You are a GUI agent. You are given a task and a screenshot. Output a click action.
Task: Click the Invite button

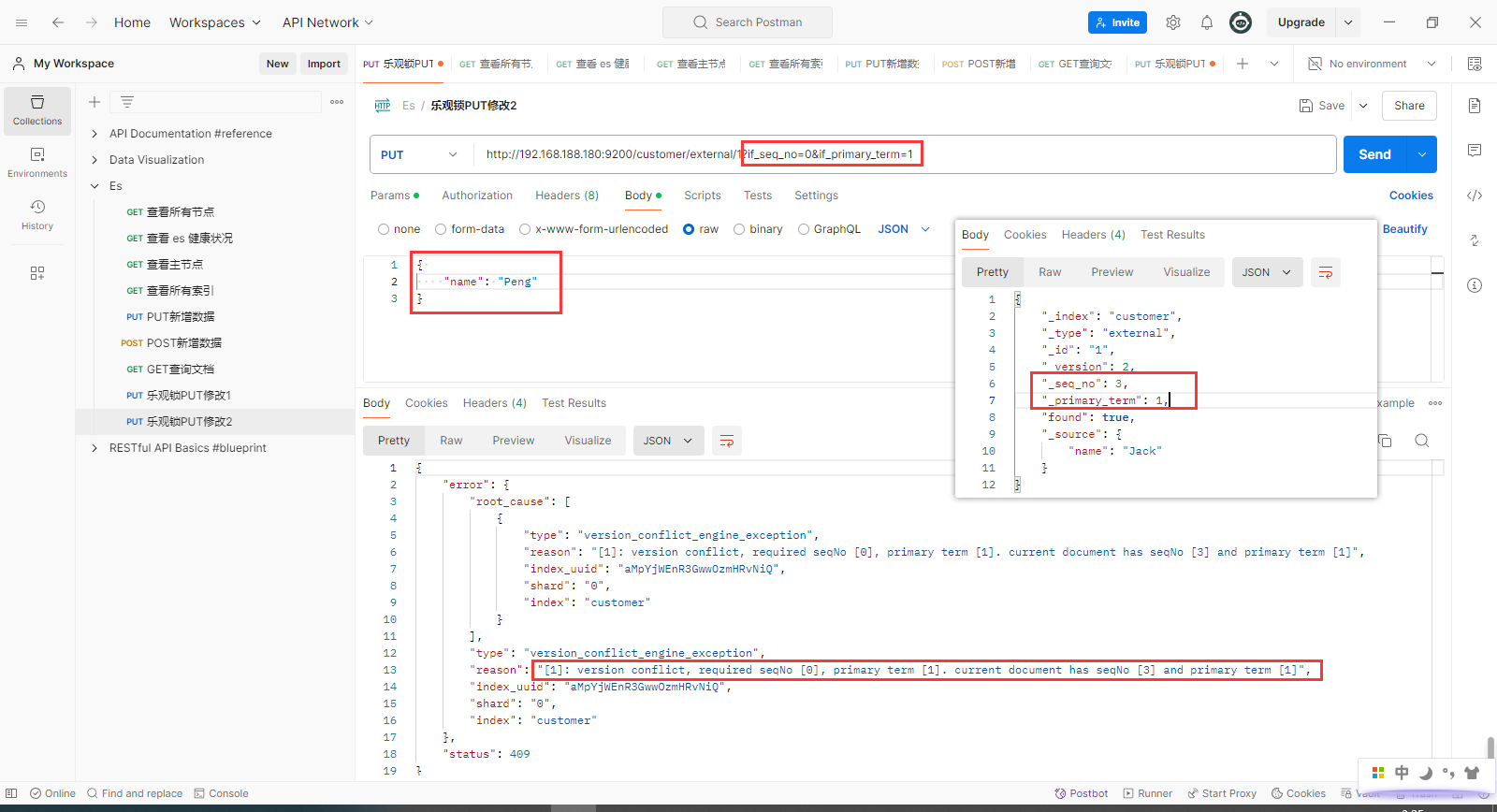pos(1117,22)
